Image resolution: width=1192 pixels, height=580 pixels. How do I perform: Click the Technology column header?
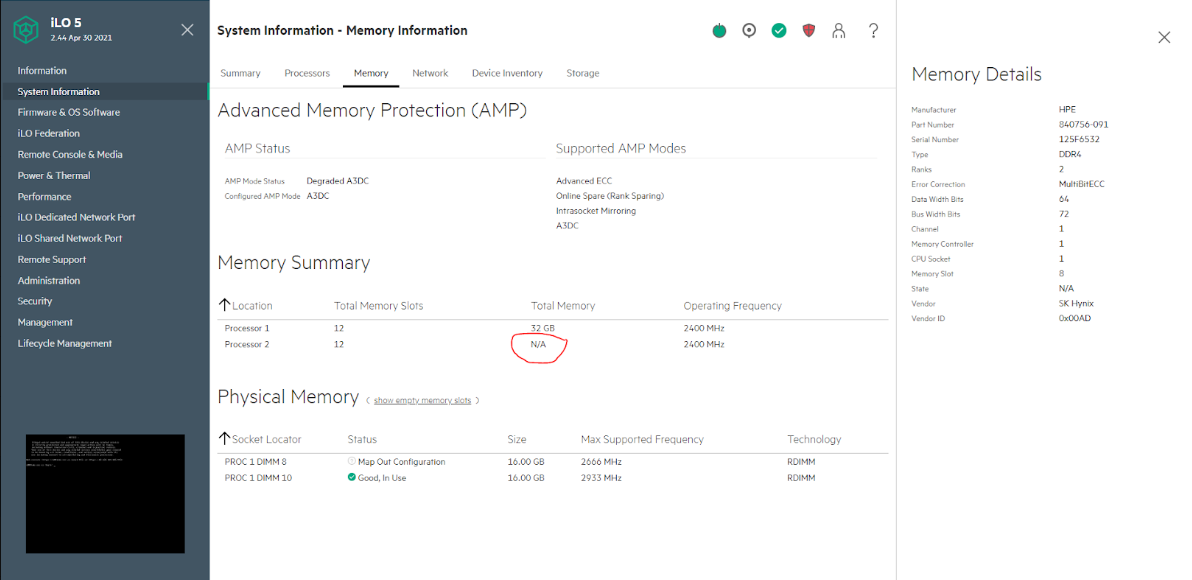pos(814,439)
